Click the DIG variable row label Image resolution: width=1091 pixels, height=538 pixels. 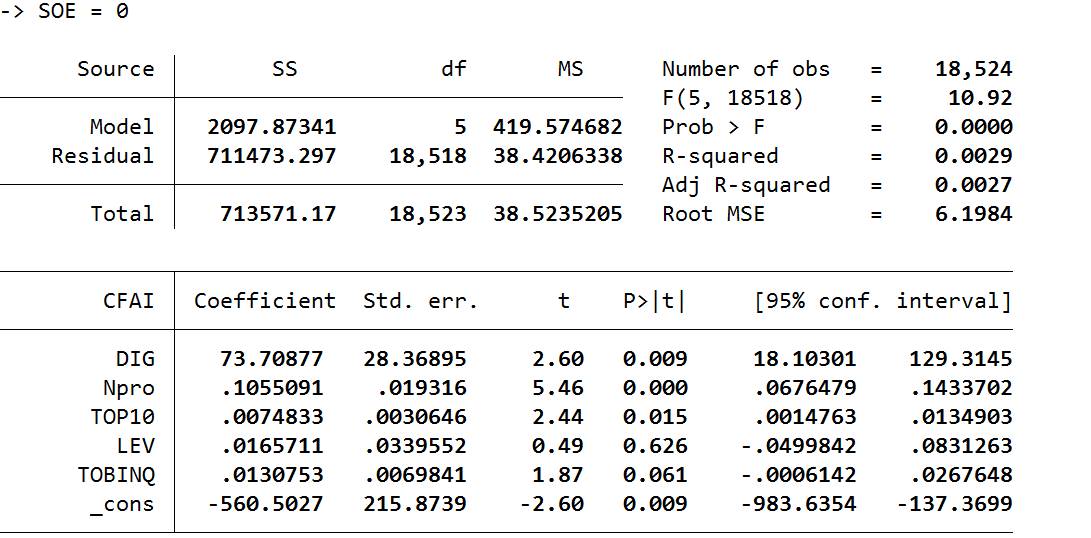135,359
